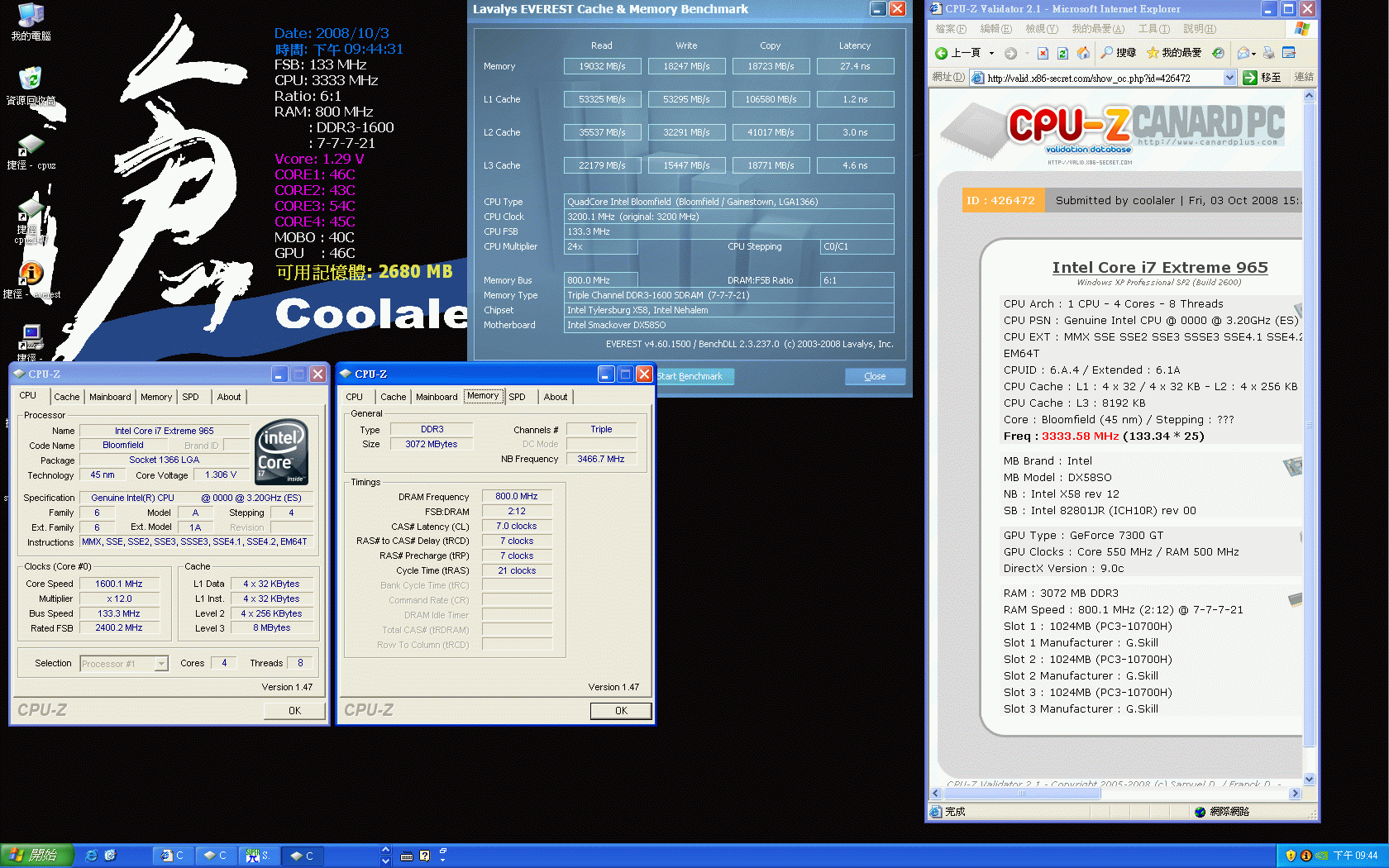1389x868 pixels.
Task: Click the Internet Explorer back arrow icon
Action: point(942,53)
